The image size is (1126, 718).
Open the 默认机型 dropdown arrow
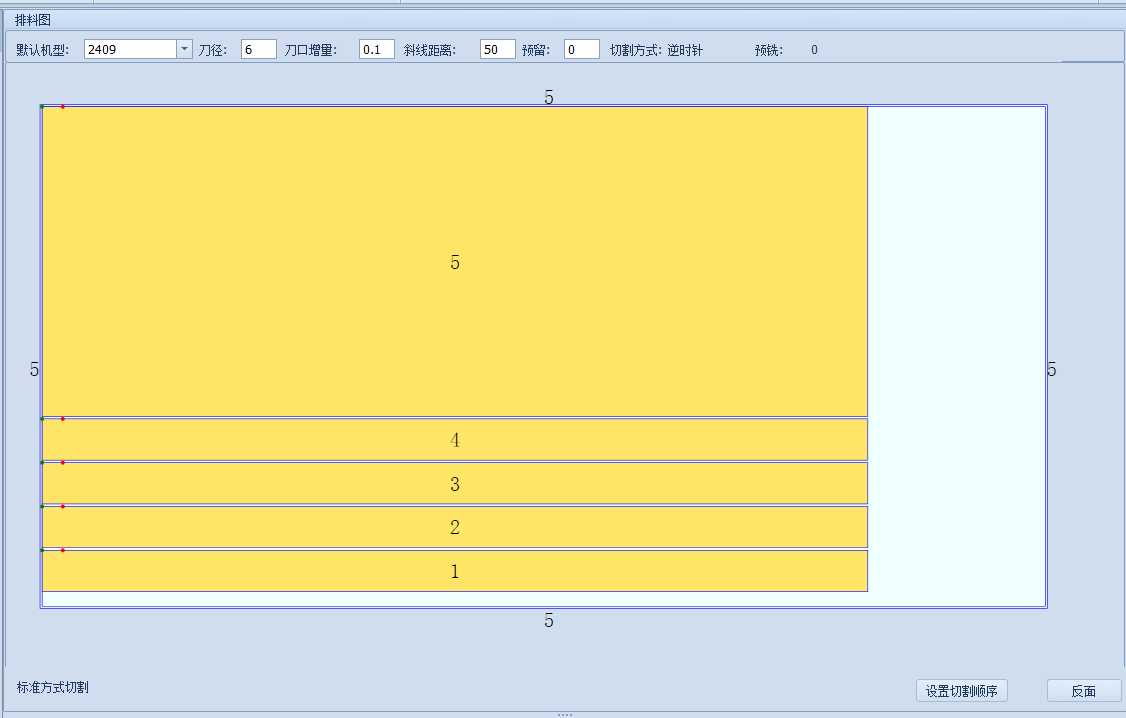pyautogui.click(x=185, y=49)
